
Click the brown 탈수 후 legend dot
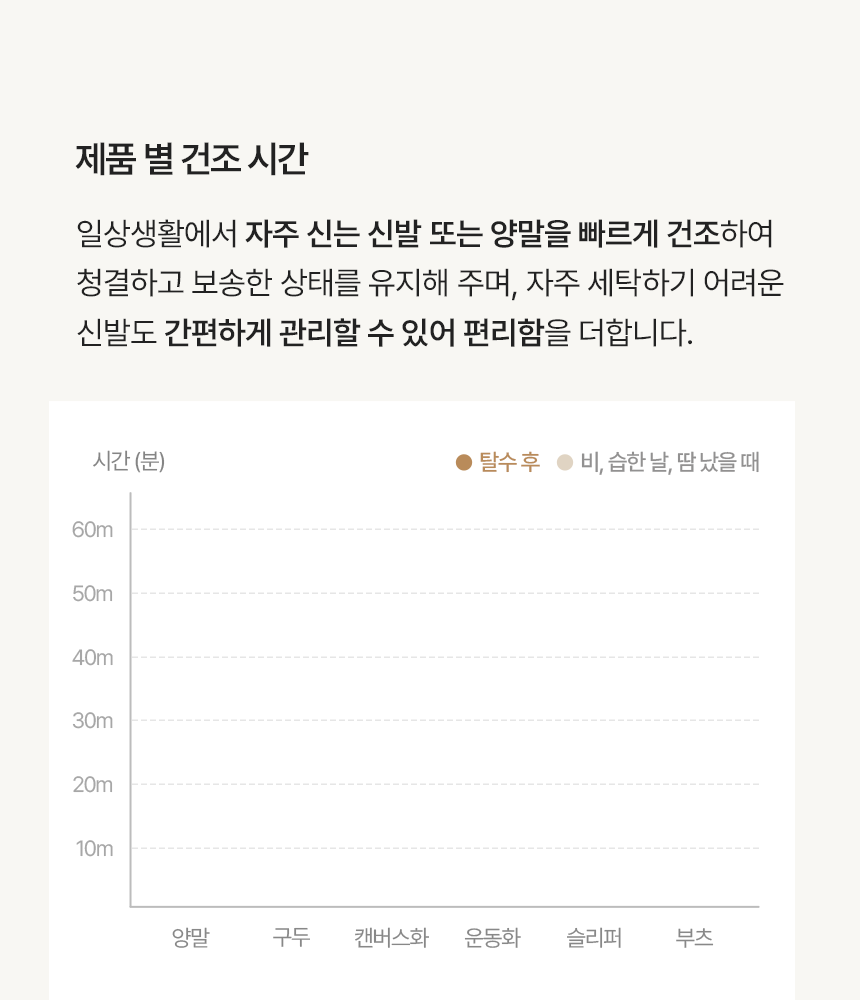coord(464,462)
